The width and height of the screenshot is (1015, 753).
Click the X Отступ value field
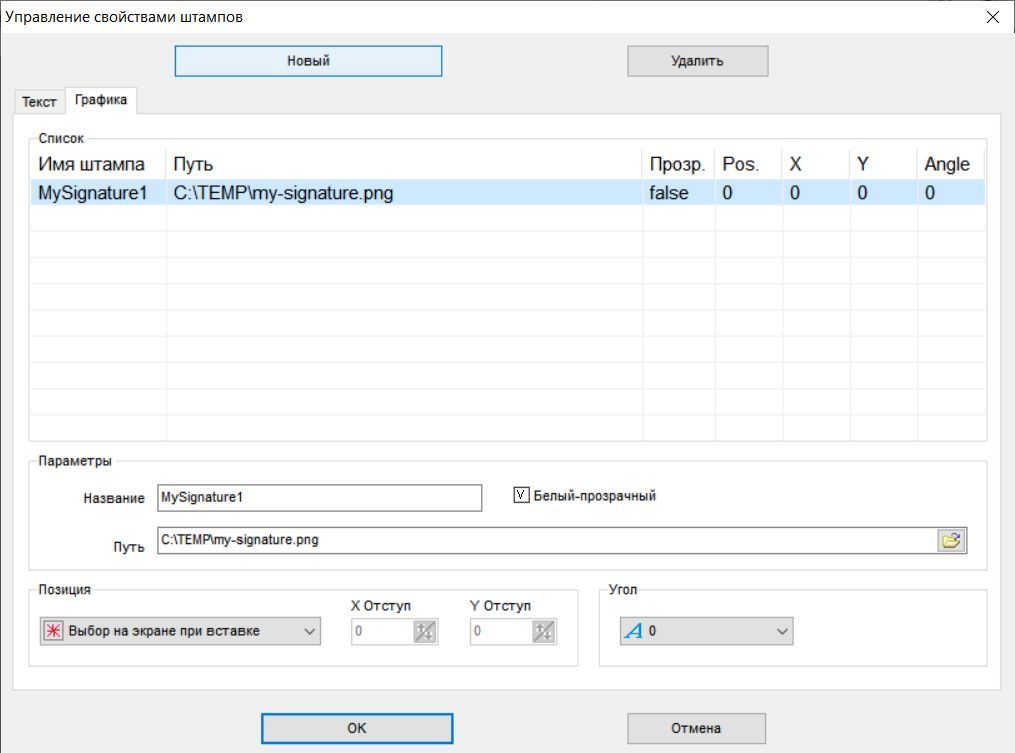382,631
